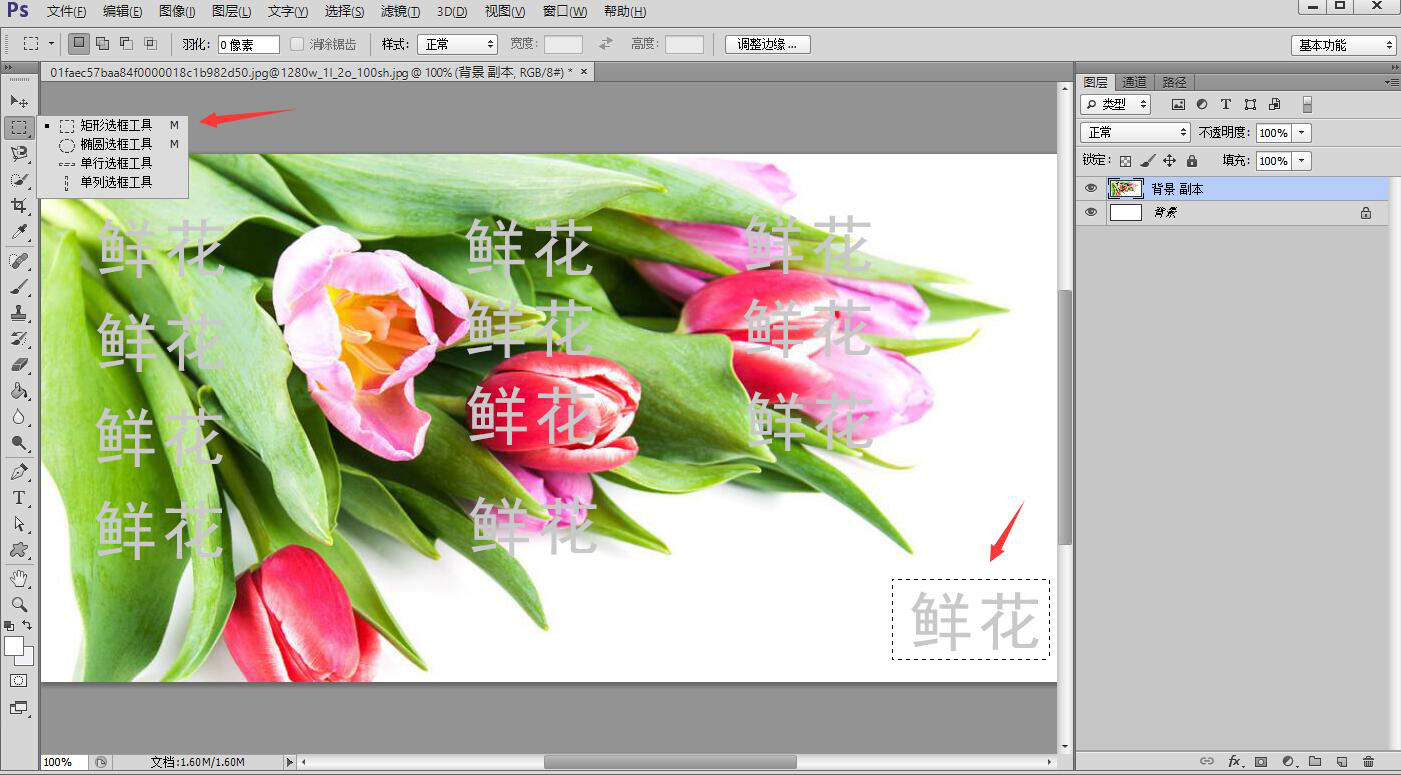Viewport: 1401px width, 775px height.
Task: Activate the Hand tool
Action: tap(18, 578)
